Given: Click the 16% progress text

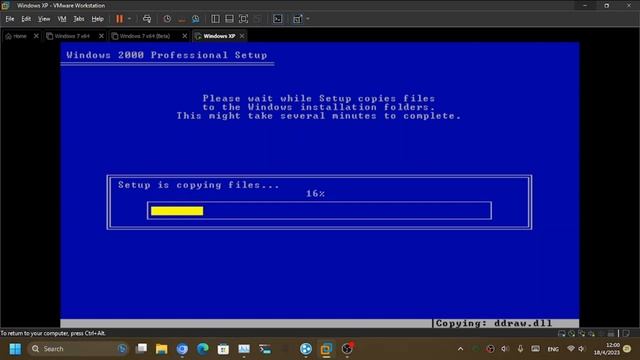Looking at the screenshot, I should [316, 193].
